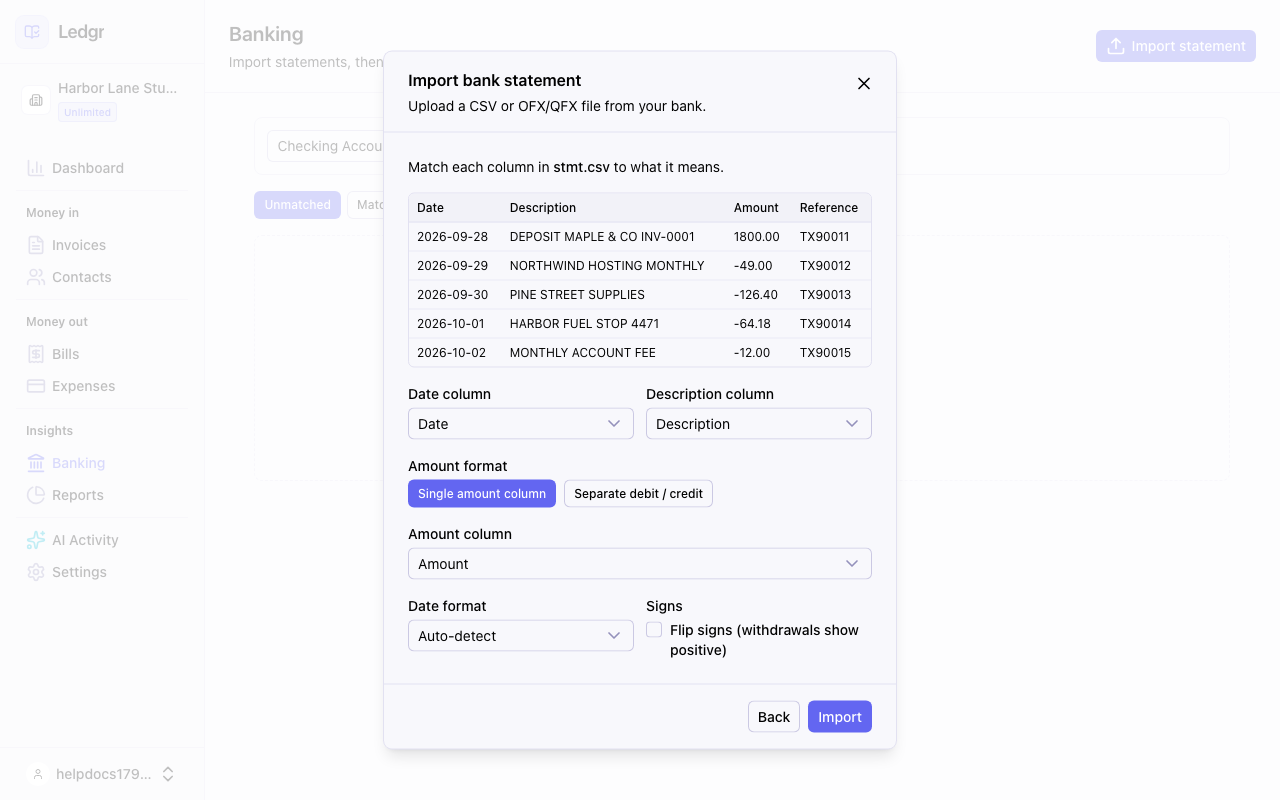Image resolution: width=1280 pixels, height=800 pixels.
Task: Click the PINE STREET SUPPLIES description
Action: click(x=577, y=295)
